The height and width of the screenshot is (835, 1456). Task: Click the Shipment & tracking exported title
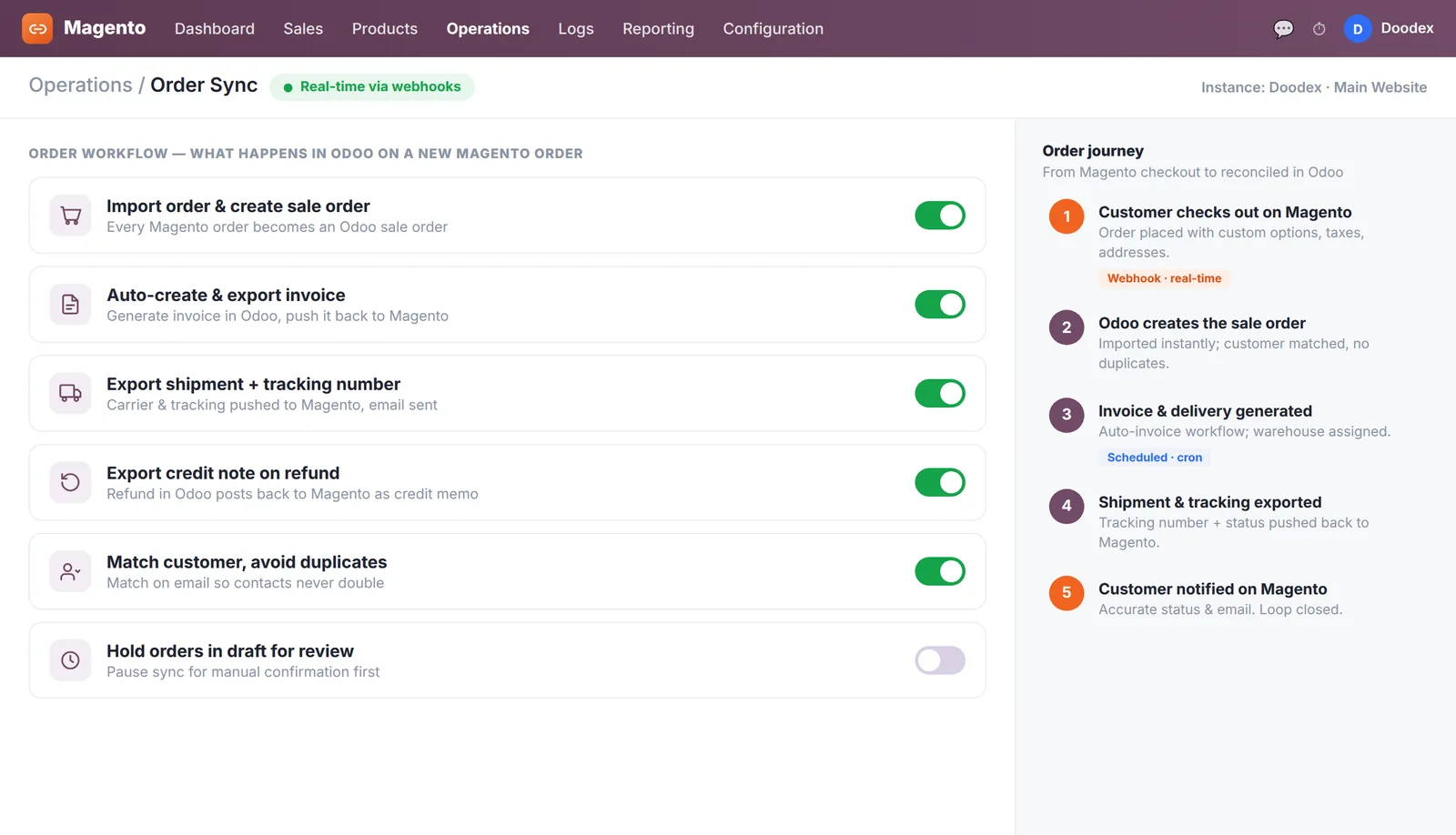point(1209,502)
